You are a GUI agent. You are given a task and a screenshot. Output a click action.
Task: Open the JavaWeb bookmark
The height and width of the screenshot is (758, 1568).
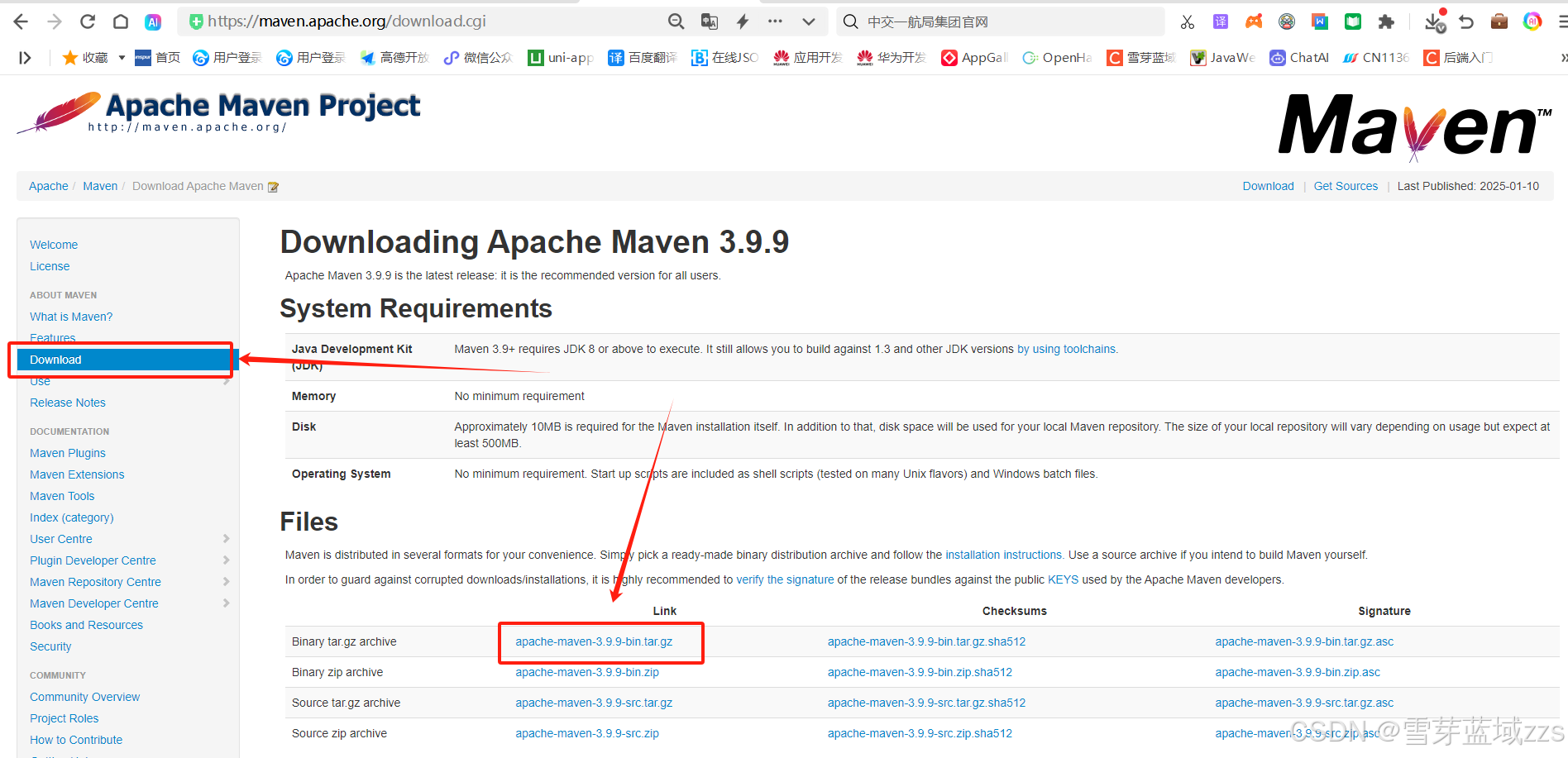pyautogui.click(x=1222, y=57)
